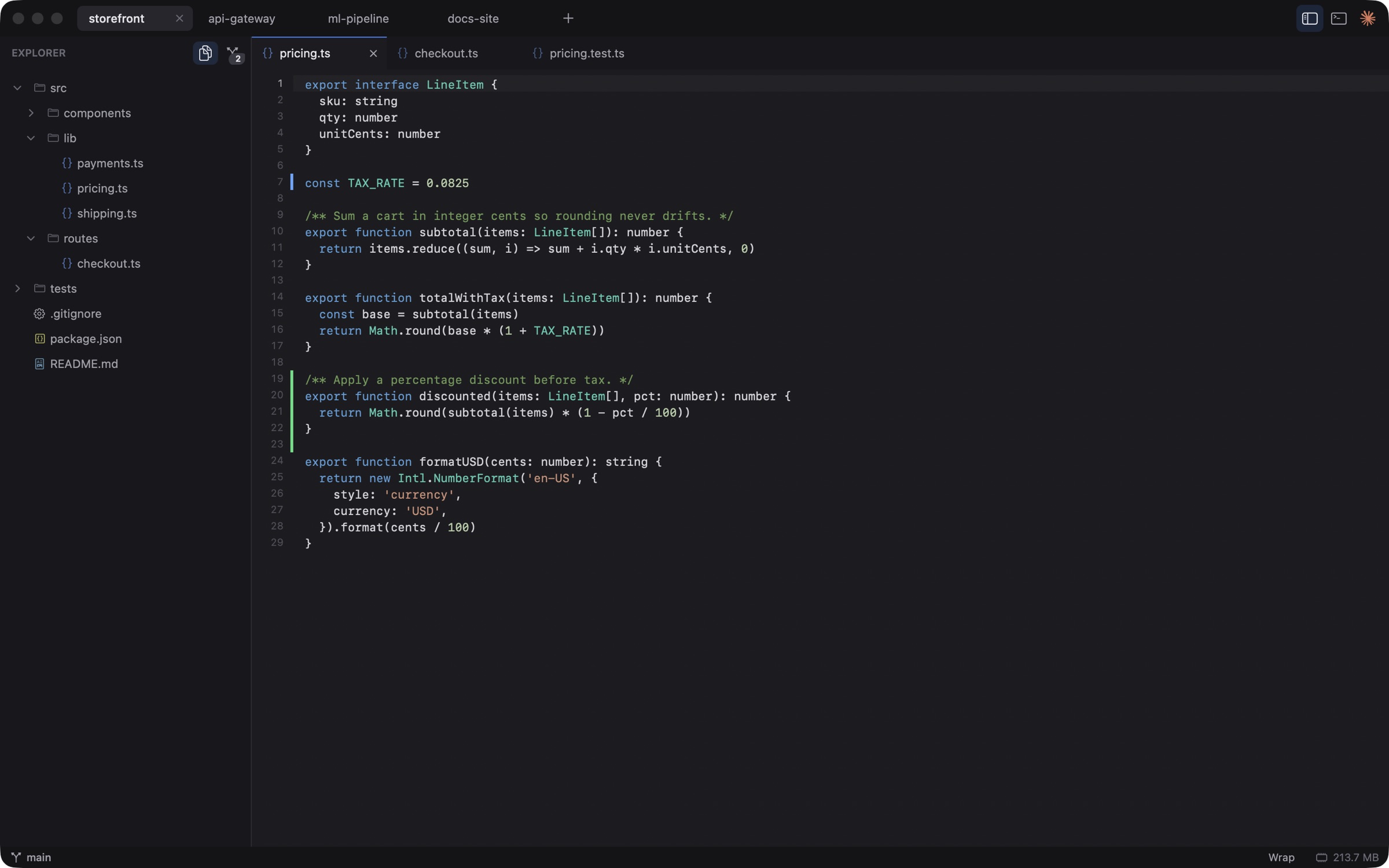Screen dimensions: 1389x868
Task: Collapse the src folder chevron
Action: point(17,88)
